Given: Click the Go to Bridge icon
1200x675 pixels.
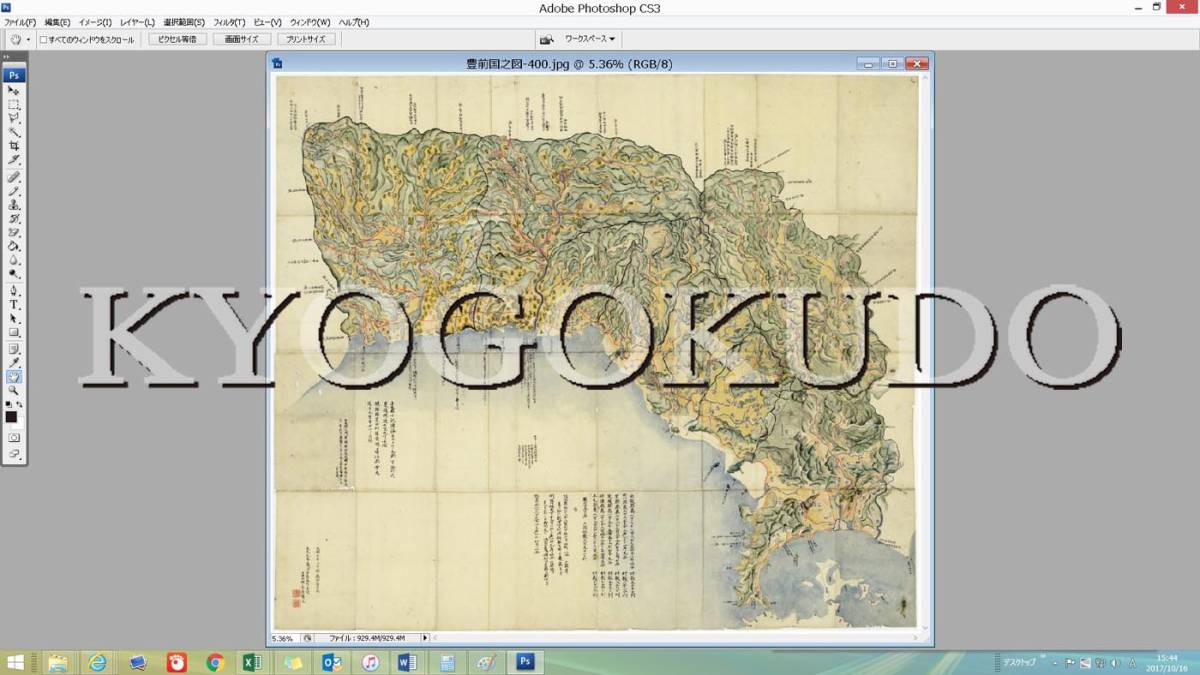Looking at the screenshot, I should [547, 39].
